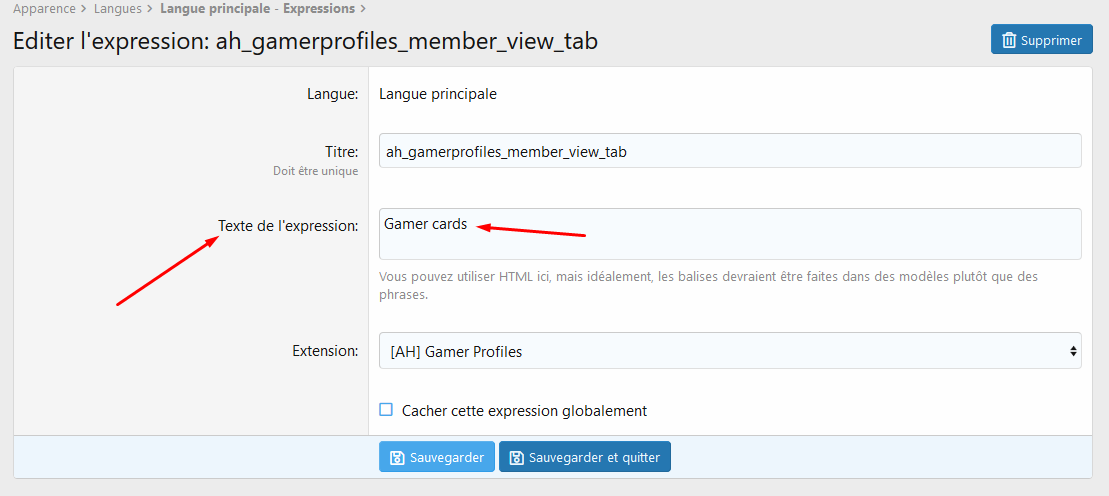Click the 'Titre:' field label
Image resolution: width=1109 pixels, height=496 pixels.
pos(342,151)
